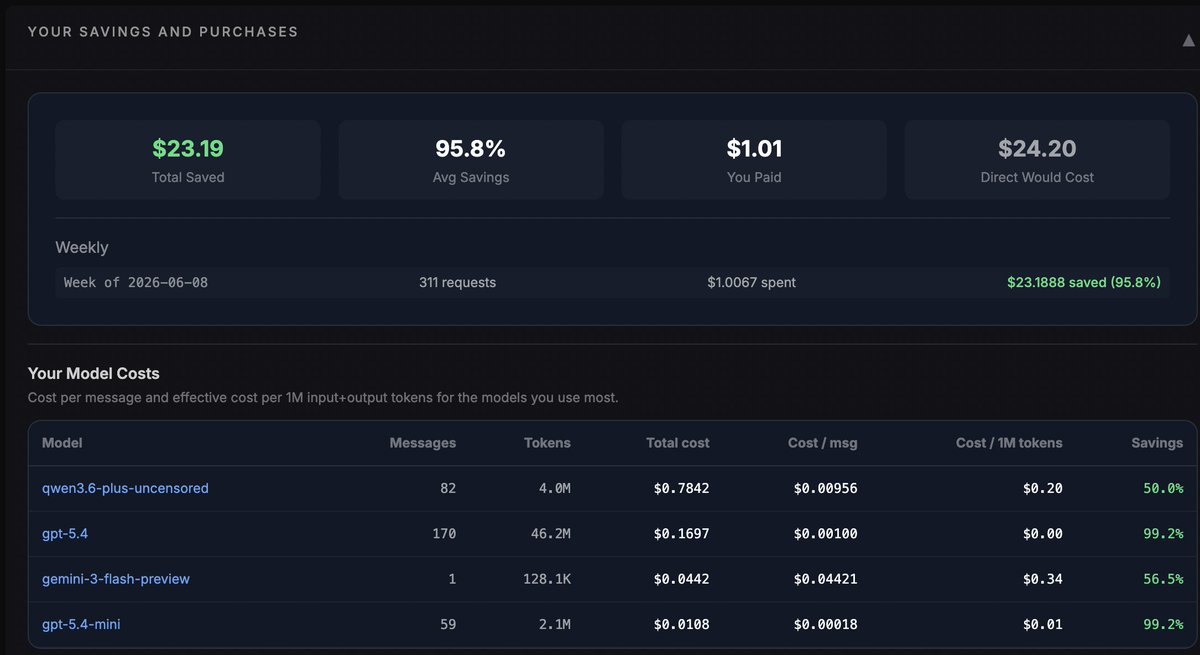
Task: Click the $0.01 cost per 1M tokens cell
Action: tap(1043, 625)
